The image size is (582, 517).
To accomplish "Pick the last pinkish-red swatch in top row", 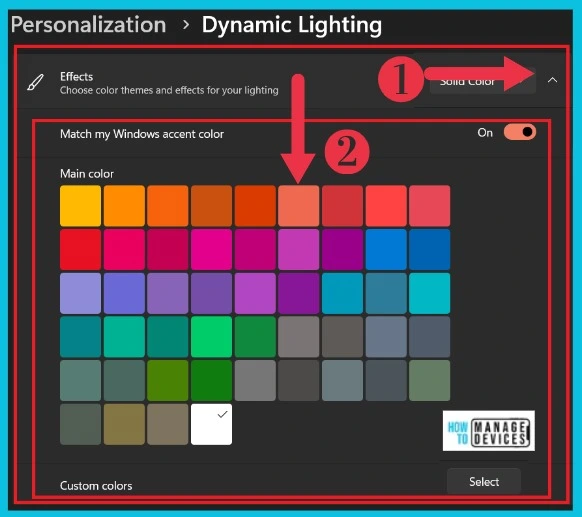I will [x=429, y=206].
